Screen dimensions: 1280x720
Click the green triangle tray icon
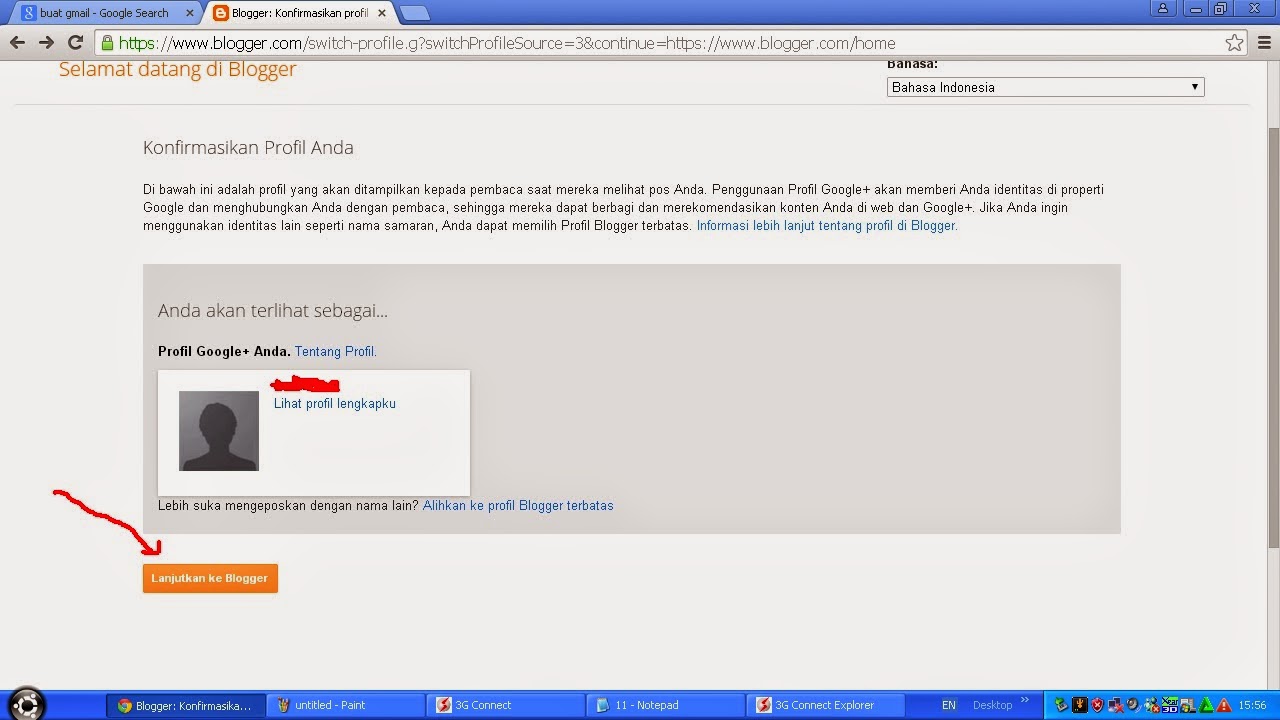[x=1206, y=705]
